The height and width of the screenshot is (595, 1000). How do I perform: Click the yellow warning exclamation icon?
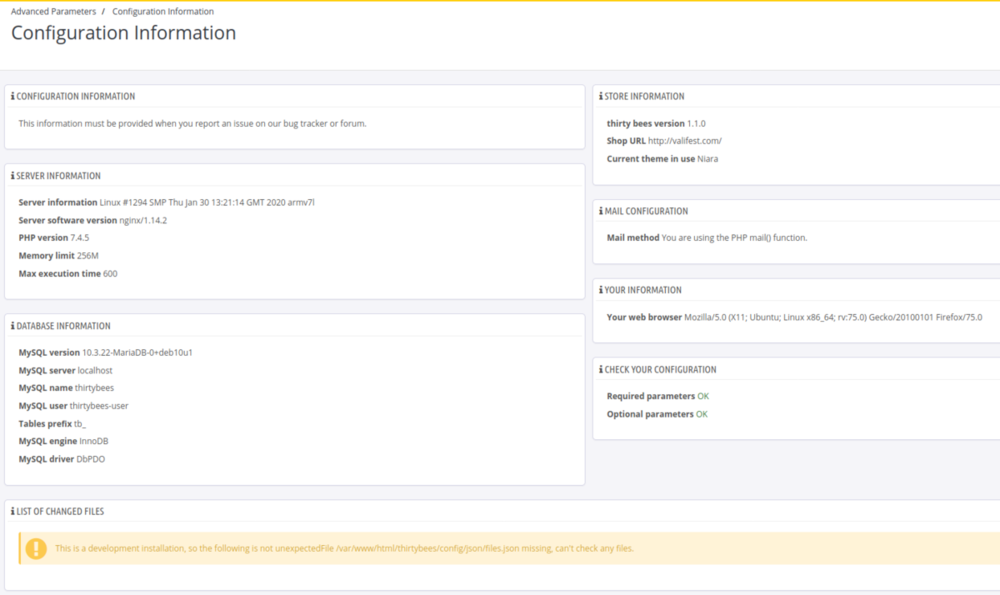pos(36,548)
